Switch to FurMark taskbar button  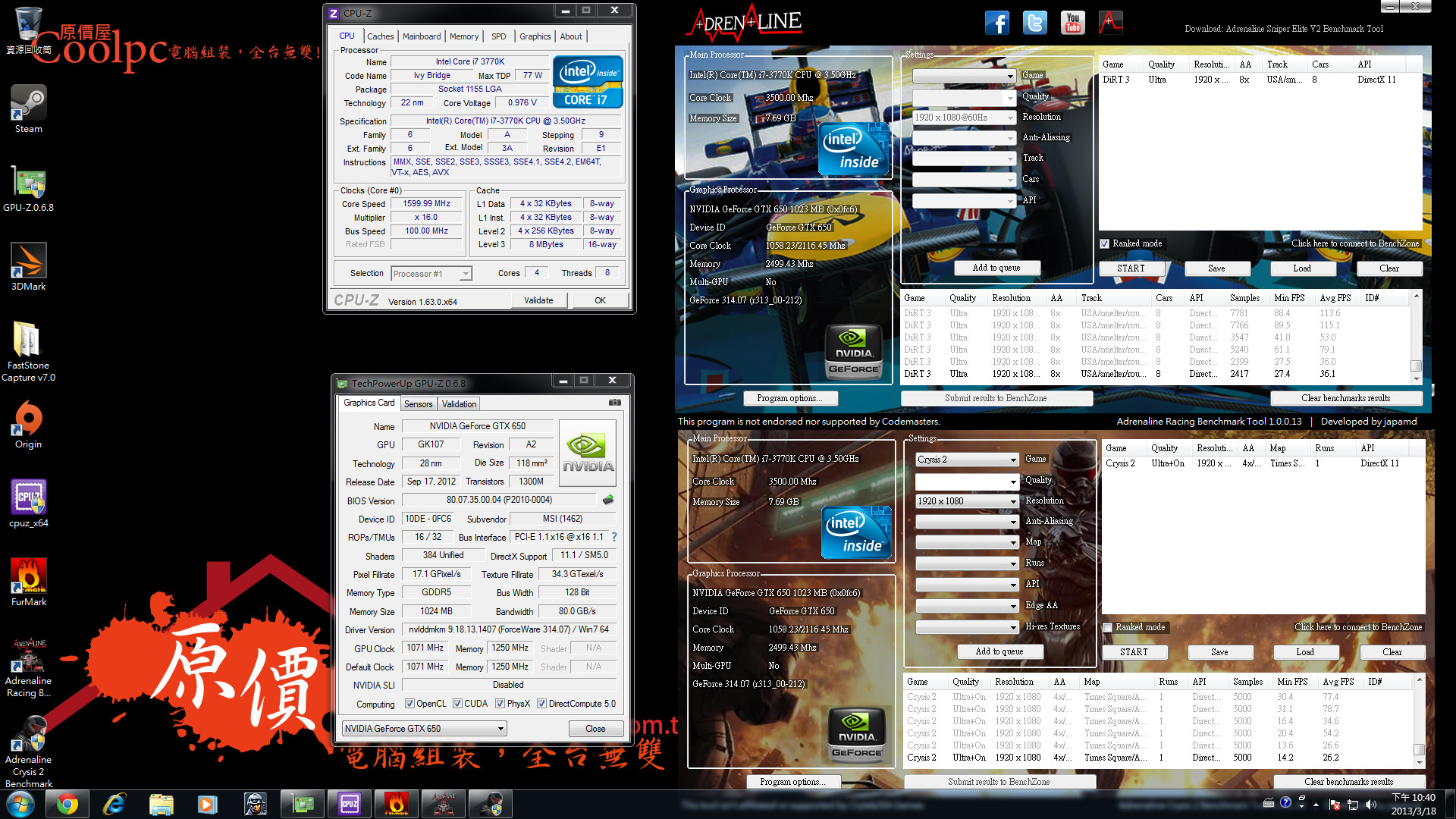coord(396,804)
